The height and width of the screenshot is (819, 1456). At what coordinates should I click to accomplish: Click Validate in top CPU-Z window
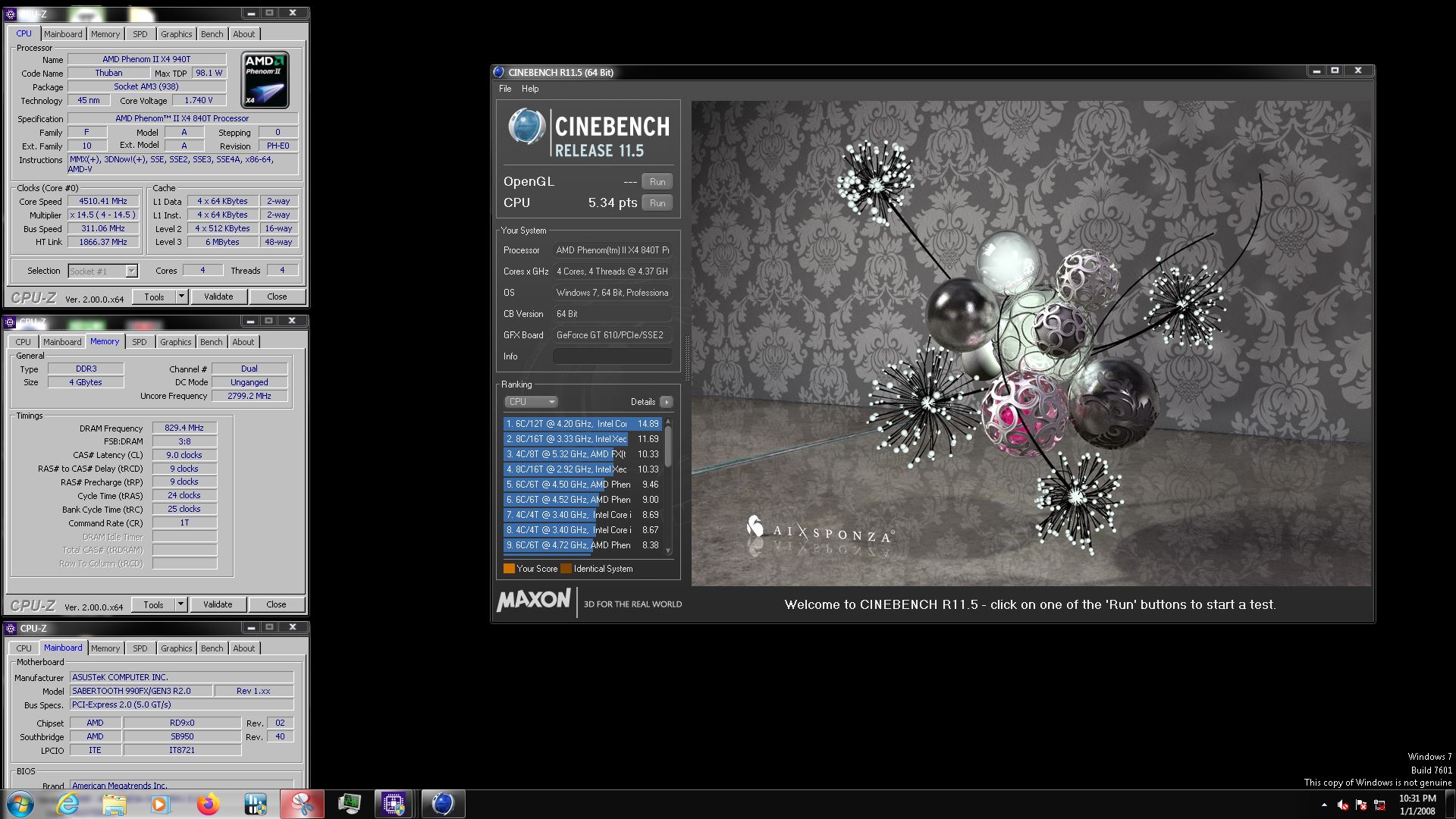tap(218, 297)
